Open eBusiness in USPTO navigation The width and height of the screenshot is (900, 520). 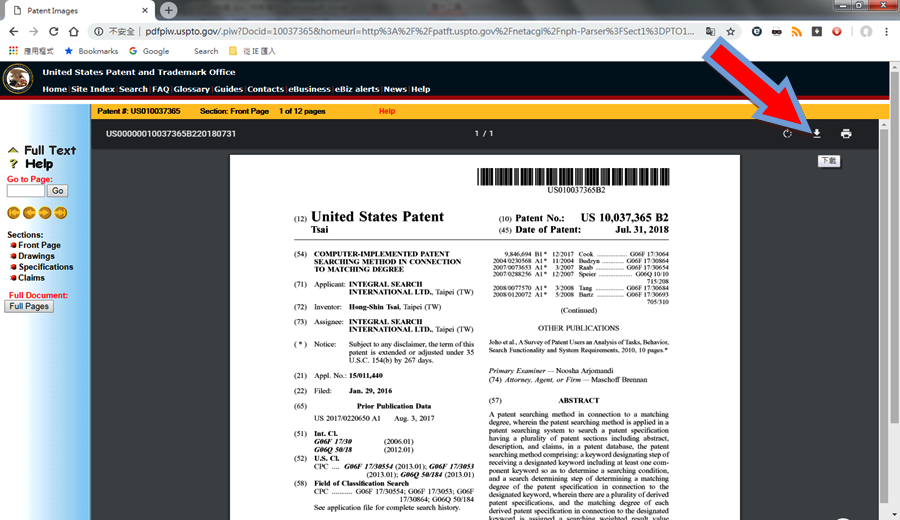click(309, 89)
